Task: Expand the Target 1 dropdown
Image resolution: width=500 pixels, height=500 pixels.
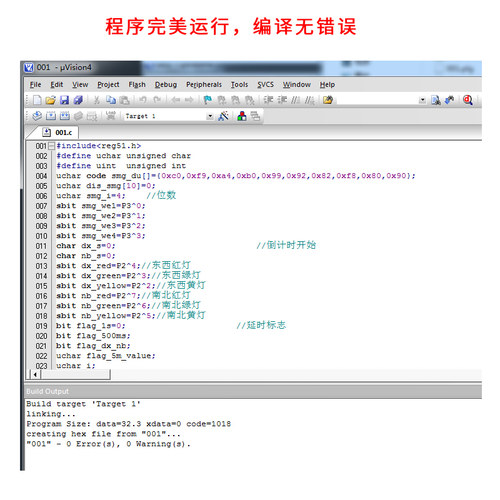Action: click(x=210, y=116)
